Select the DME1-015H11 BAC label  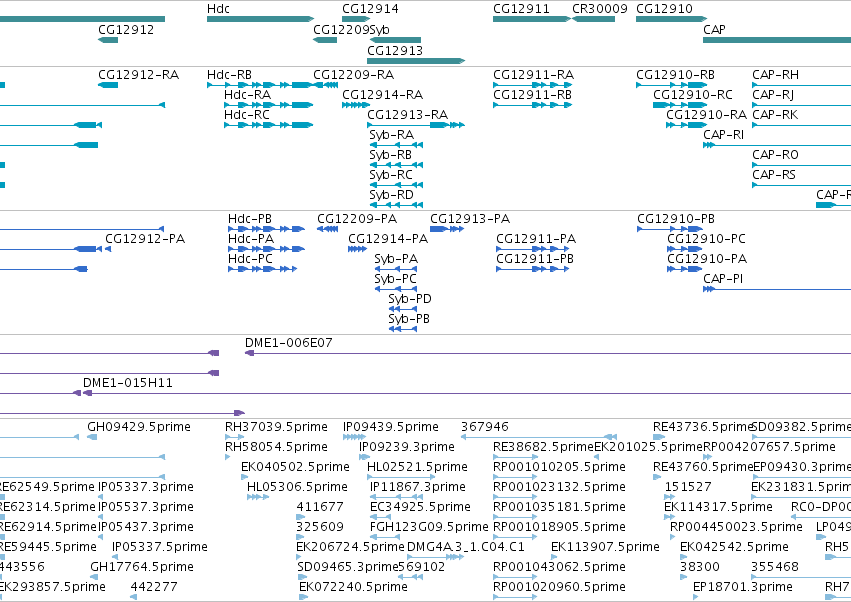128,383
